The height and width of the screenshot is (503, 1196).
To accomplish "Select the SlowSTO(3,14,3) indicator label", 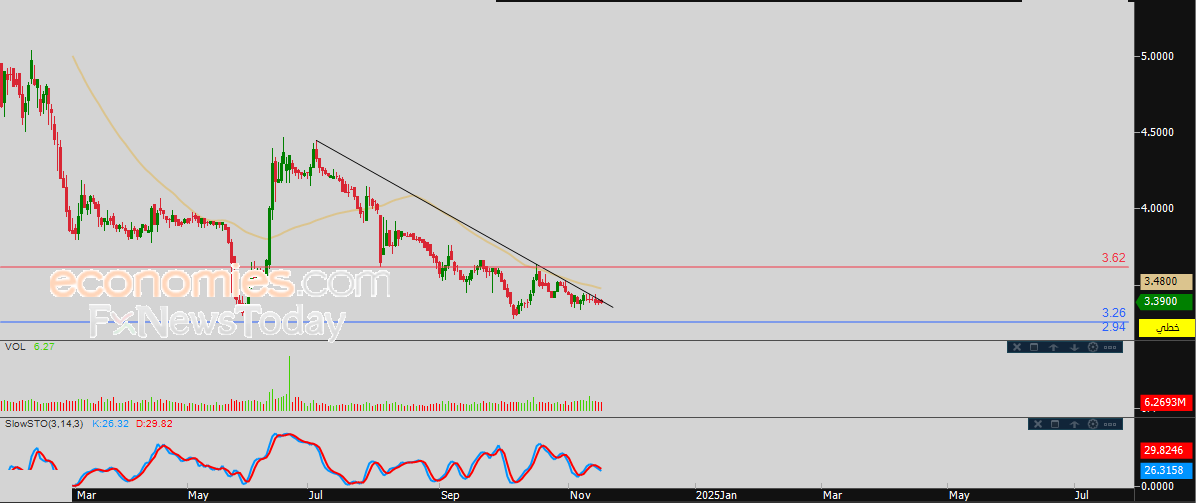I will click(x=44, y=423).
